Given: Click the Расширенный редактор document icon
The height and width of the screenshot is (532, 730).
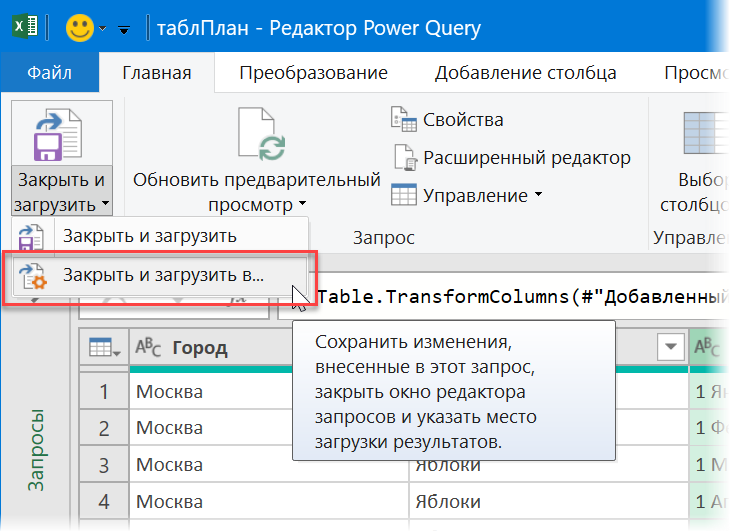Looking at the screenshot, I should [x=405, y=157].
